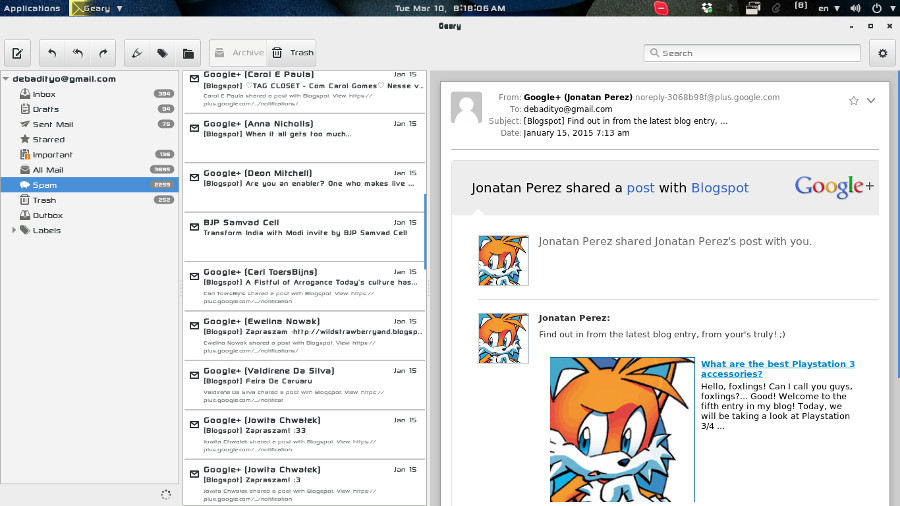Open the Drafts folder

(90, 109)
